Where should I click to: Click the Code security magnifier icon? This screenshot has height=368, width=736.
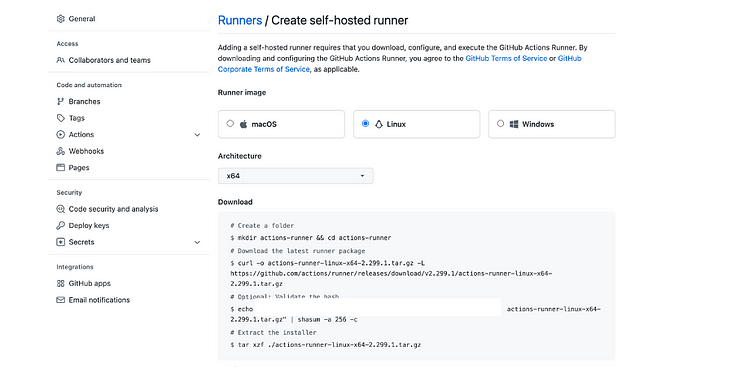pyautogui.click(x=60, y=209)
